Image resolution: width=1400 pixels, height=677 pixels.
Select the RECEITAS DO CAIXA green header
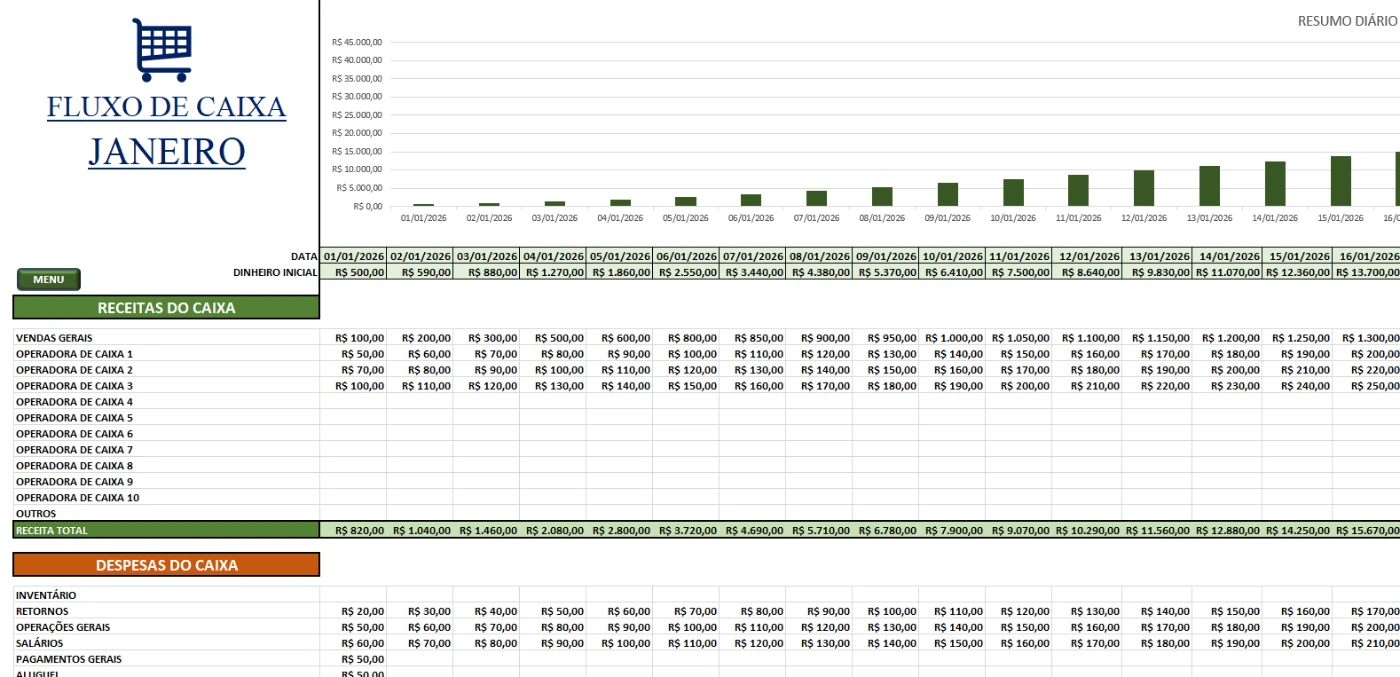(x=166, y=308)
